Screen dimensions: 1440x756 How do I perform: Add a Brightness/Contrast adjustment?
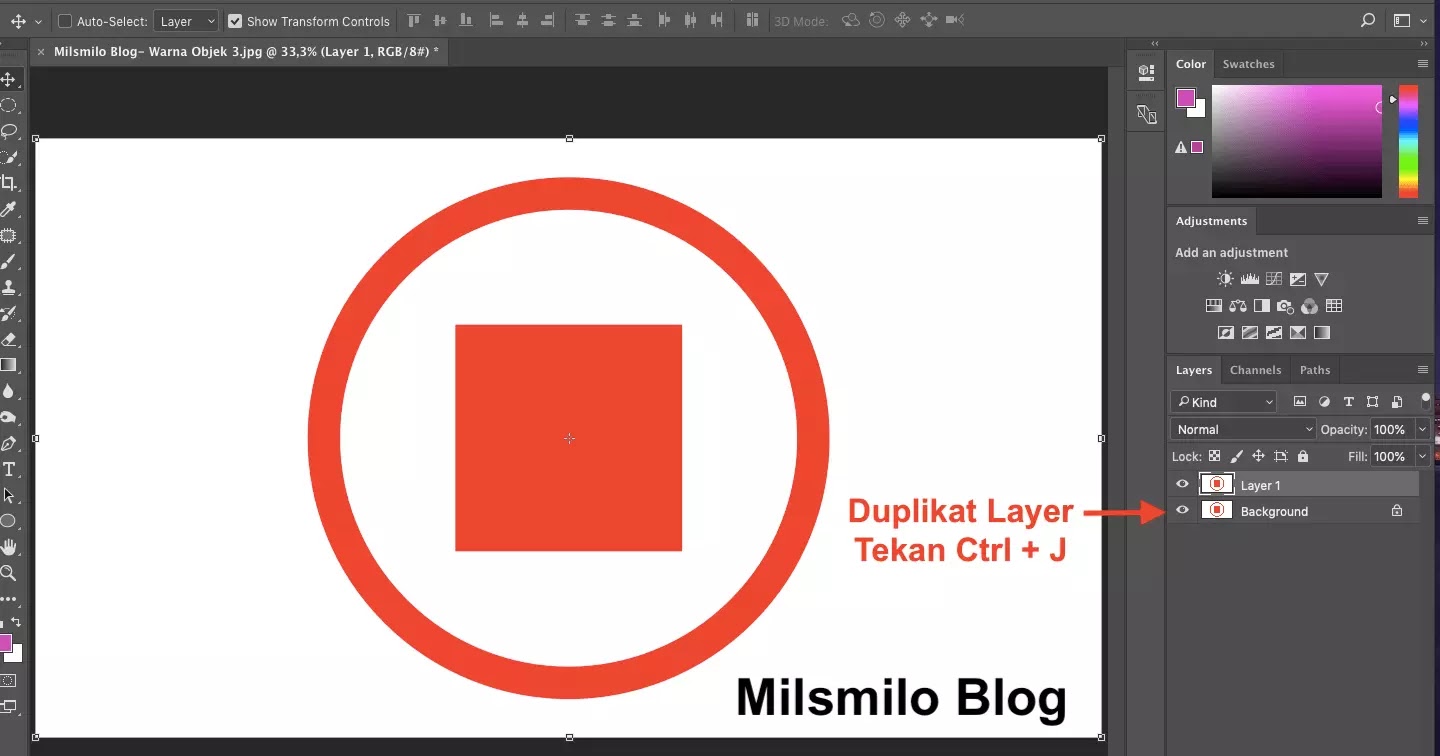point(1225,279)
